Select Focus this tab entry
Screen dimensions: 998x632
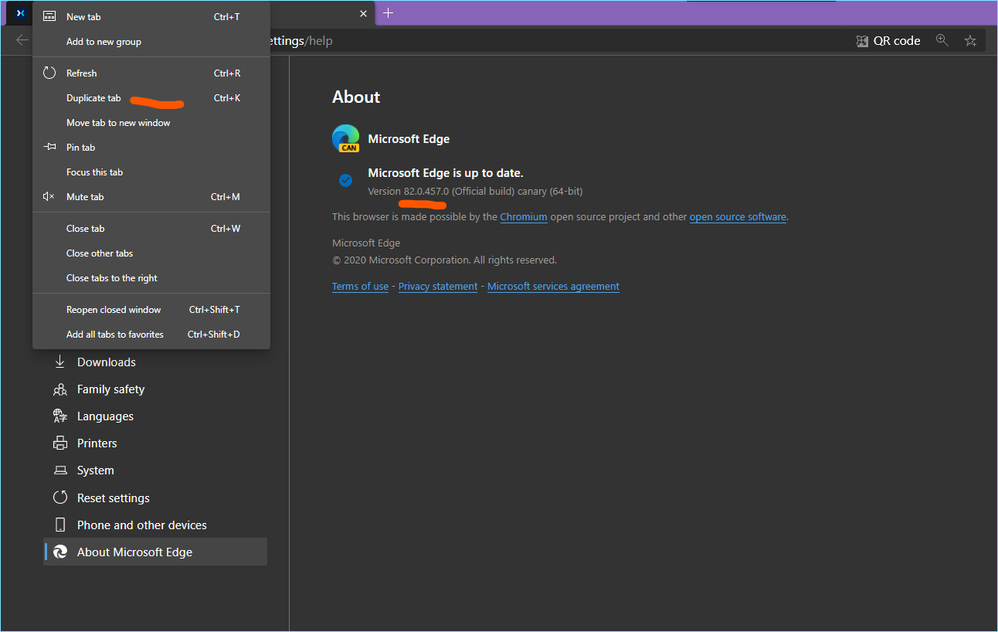(x=151, y=172)
